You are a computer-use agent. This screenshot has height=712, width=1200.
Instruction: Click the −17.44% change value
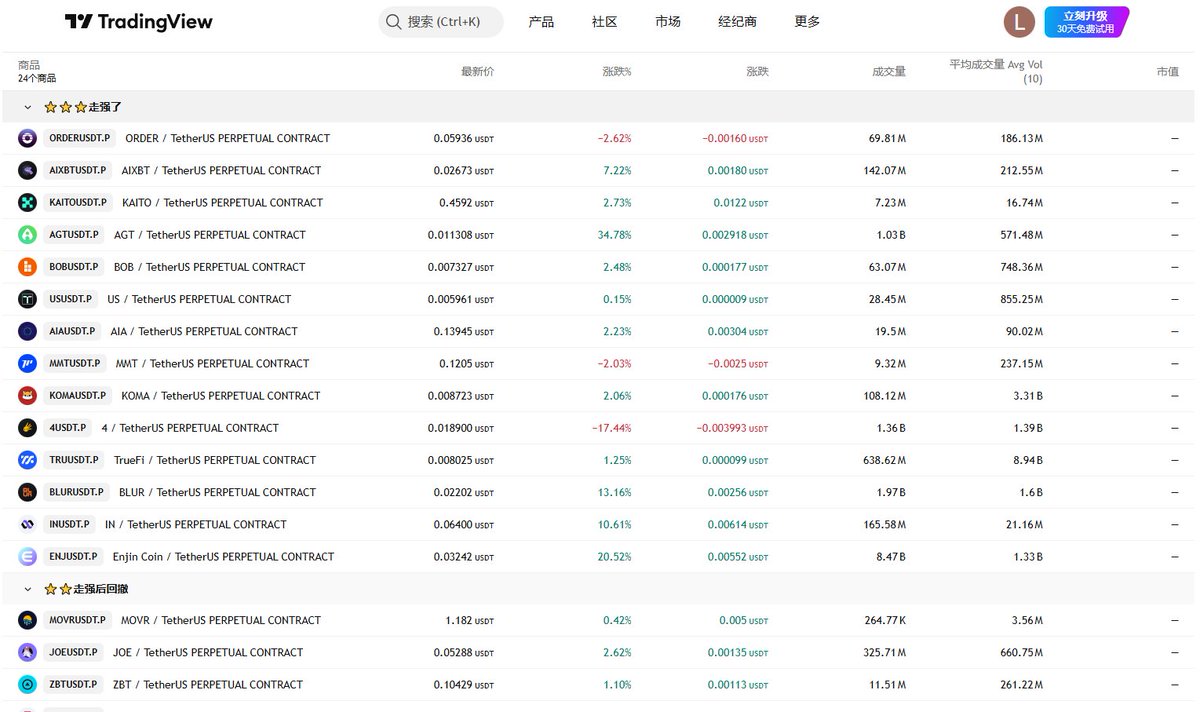[612, 428]
